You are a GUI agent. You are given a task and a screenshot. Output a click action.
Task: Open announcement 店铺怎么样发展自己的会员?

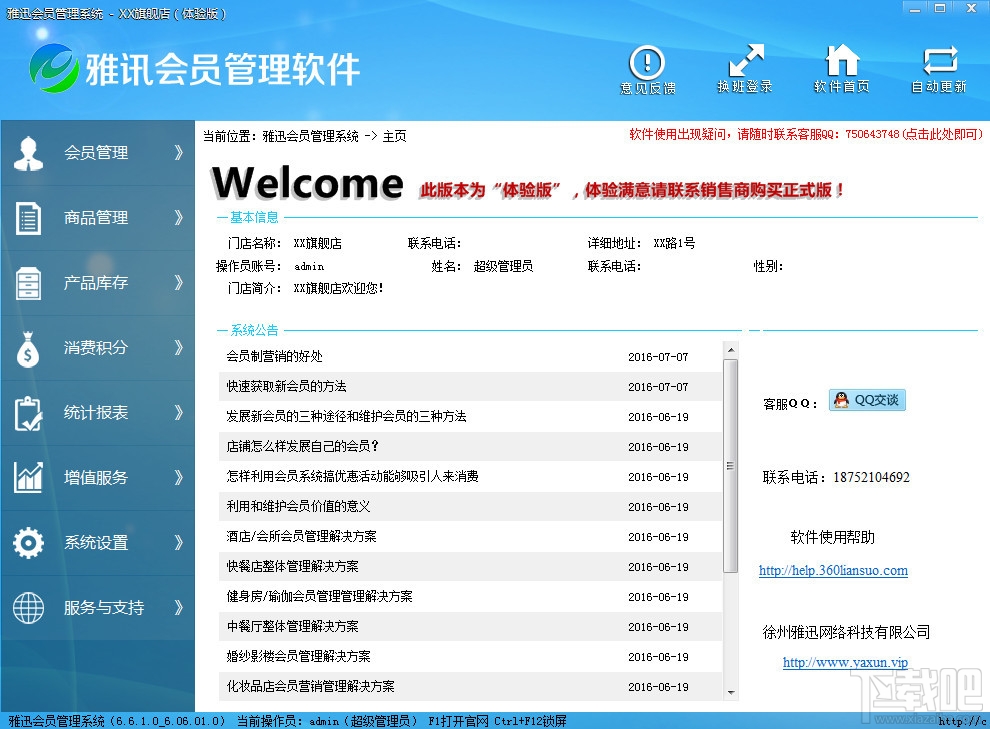click(x=302, y=446)
